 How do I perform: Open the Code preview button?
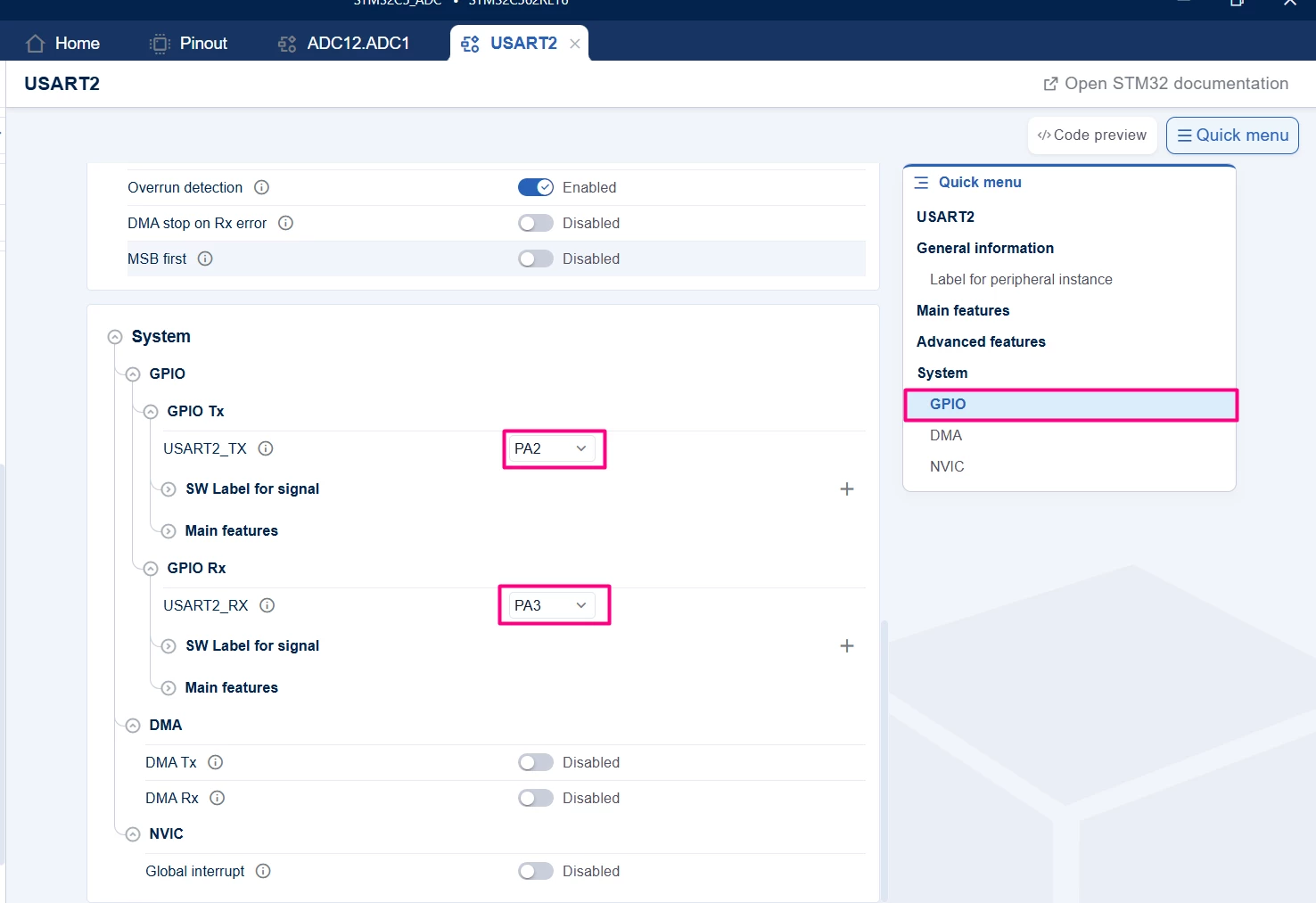click(1092, 135)
